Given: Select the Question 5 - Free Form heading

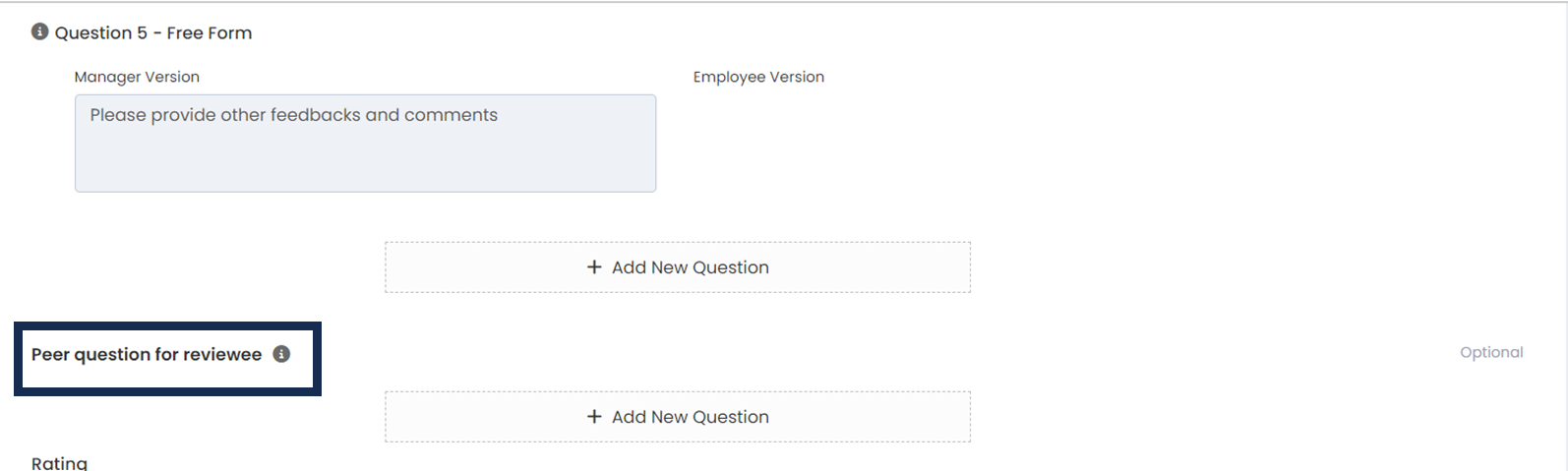Looking at the screenshot, I should click(x=153, y=32).
